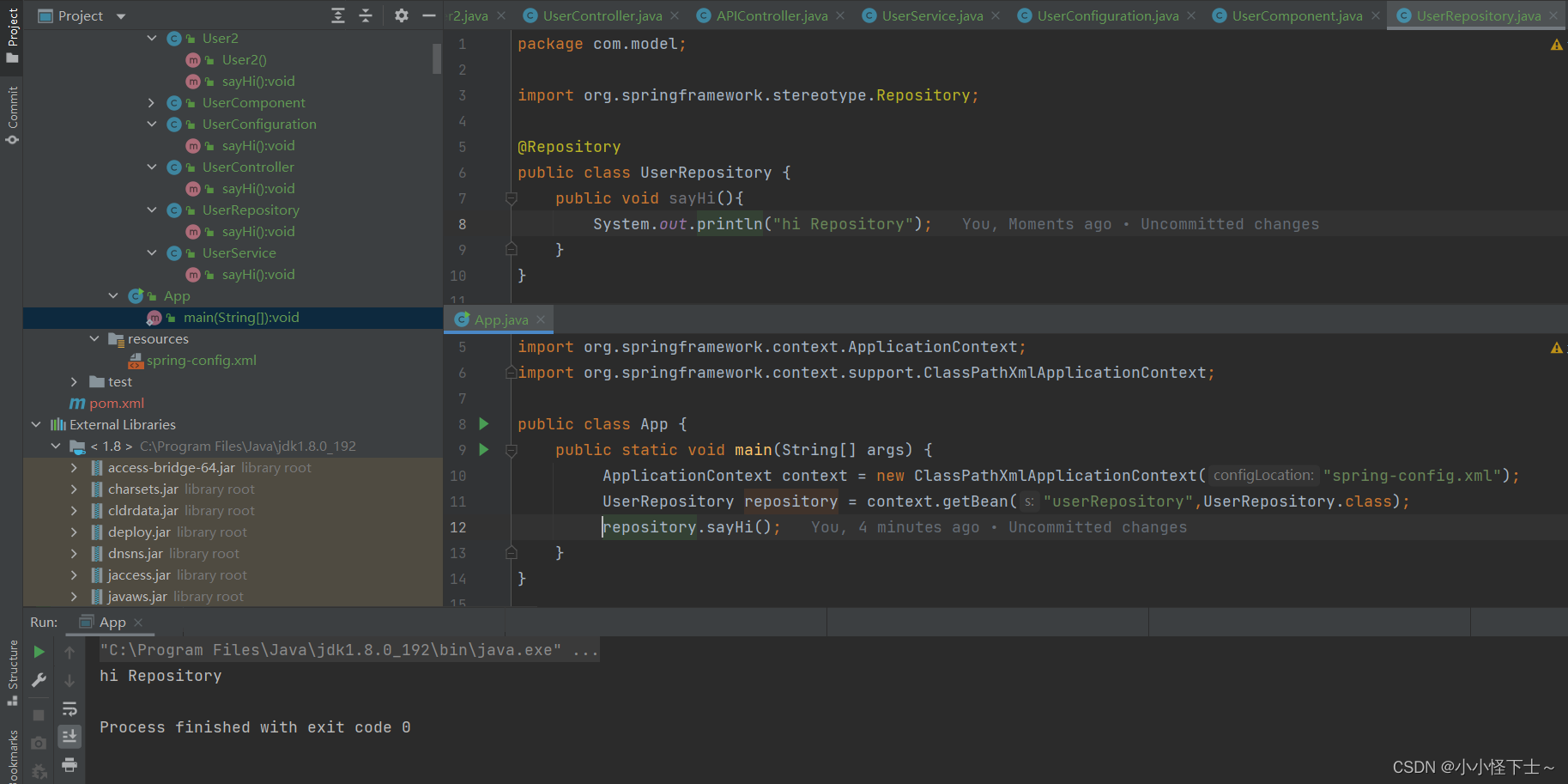Click camera dump threads icon
Screen dimensions: 1568x784
pyautogui.click(x=39, y=743)
